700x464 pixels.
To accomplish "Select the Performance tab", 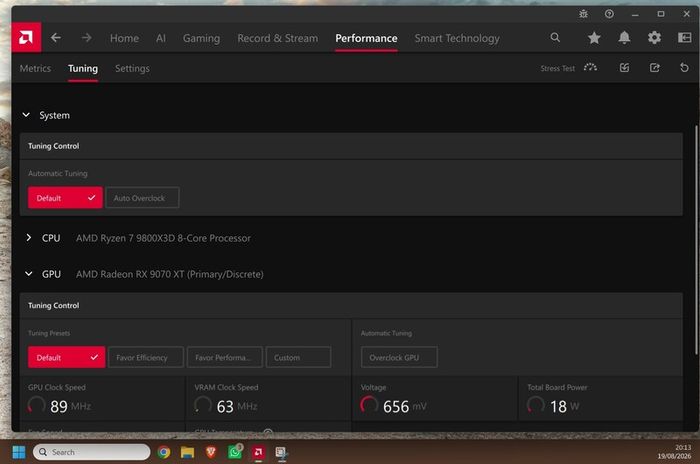I will click(366, 38).
